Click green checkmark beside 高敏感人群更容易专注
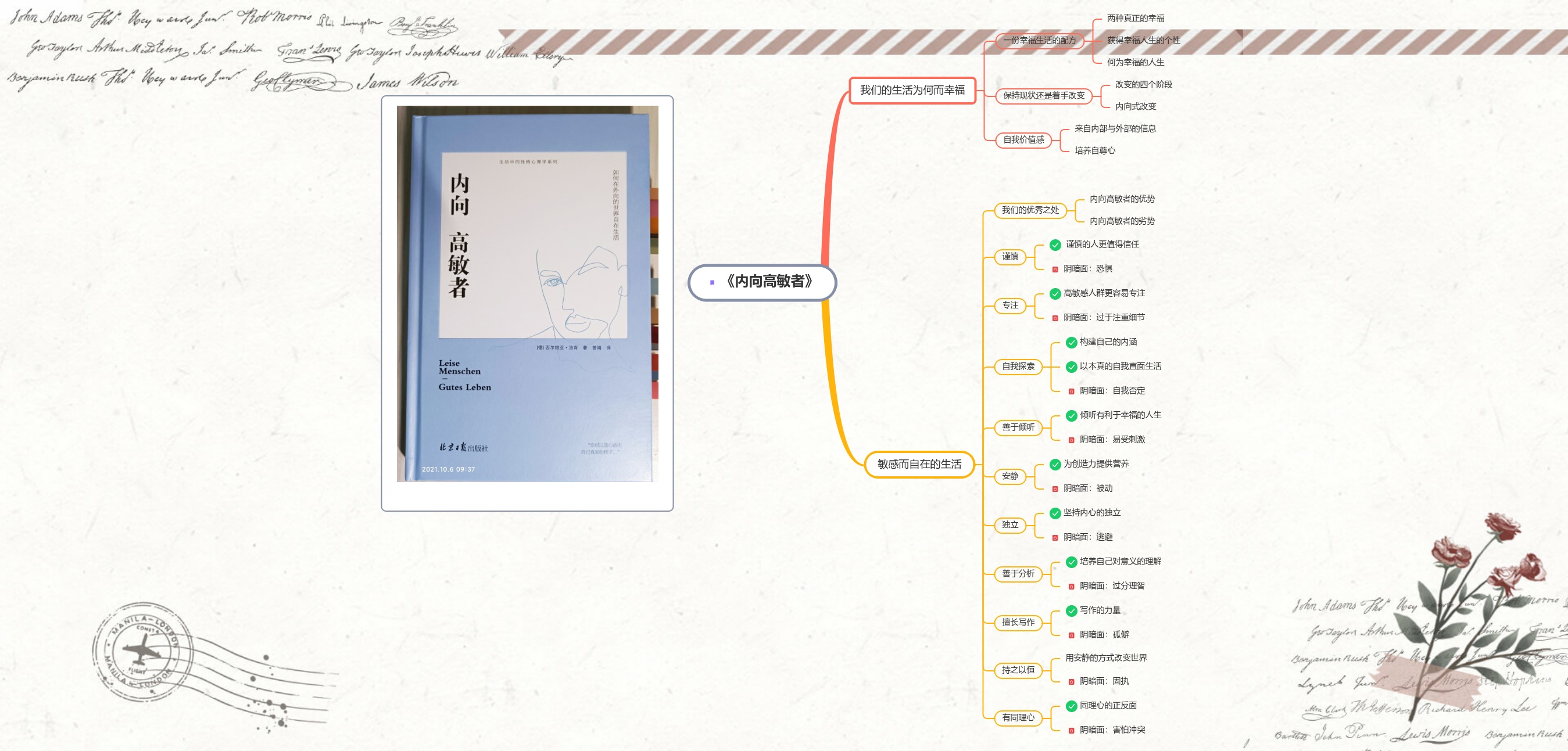Screen dimensions: 1568x751 1055,294
